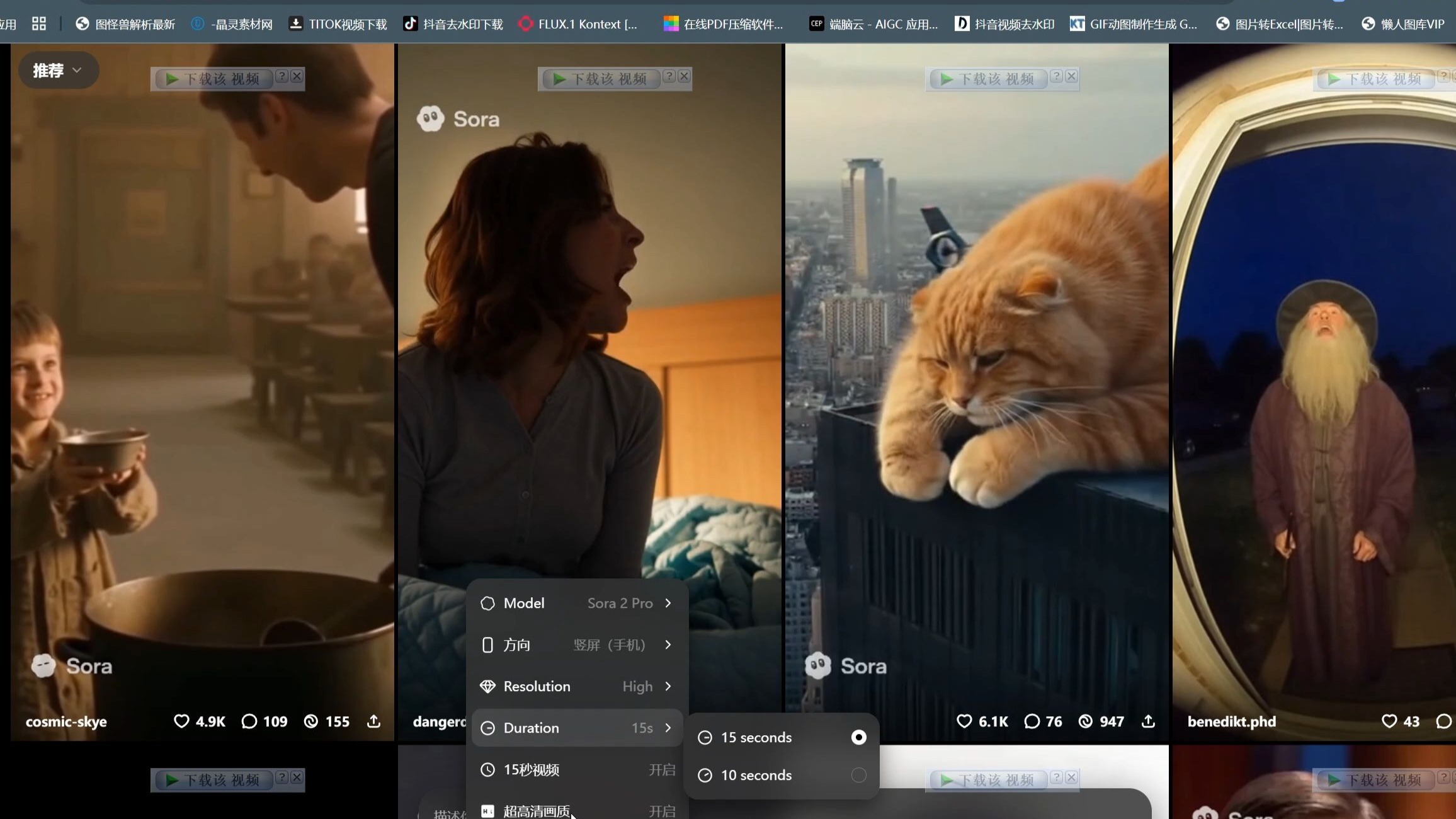The width and height of the screenshot is (1456, 819).
Task: Select the 10 seconds radio option
Action: click(x=858, y=775)
